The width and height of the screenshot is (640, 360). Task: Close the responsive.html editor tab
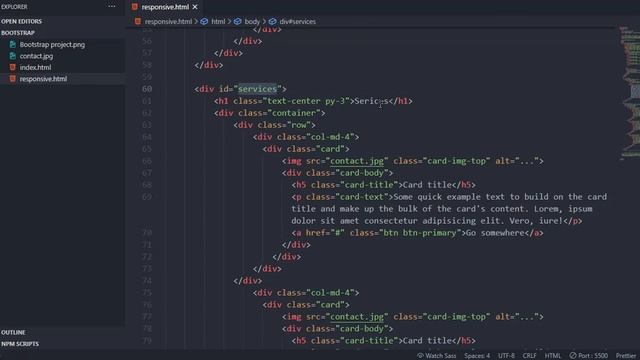click(x=195, y=7)
